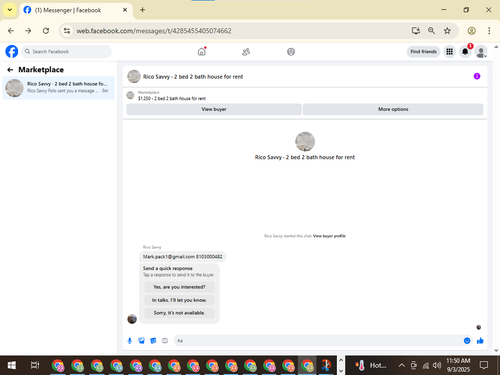Click the View buyer button
The image size is (500, 375).
coord(214,109)
